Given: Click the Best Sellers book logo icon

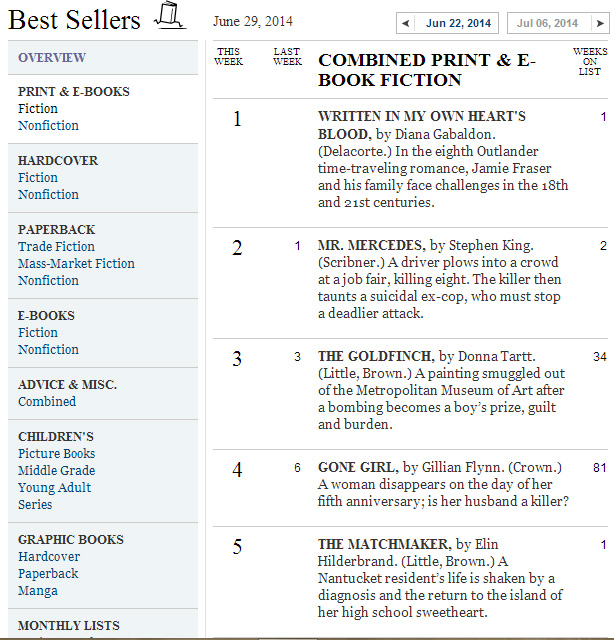Looking at the screenshot, I should pos(170,16).
